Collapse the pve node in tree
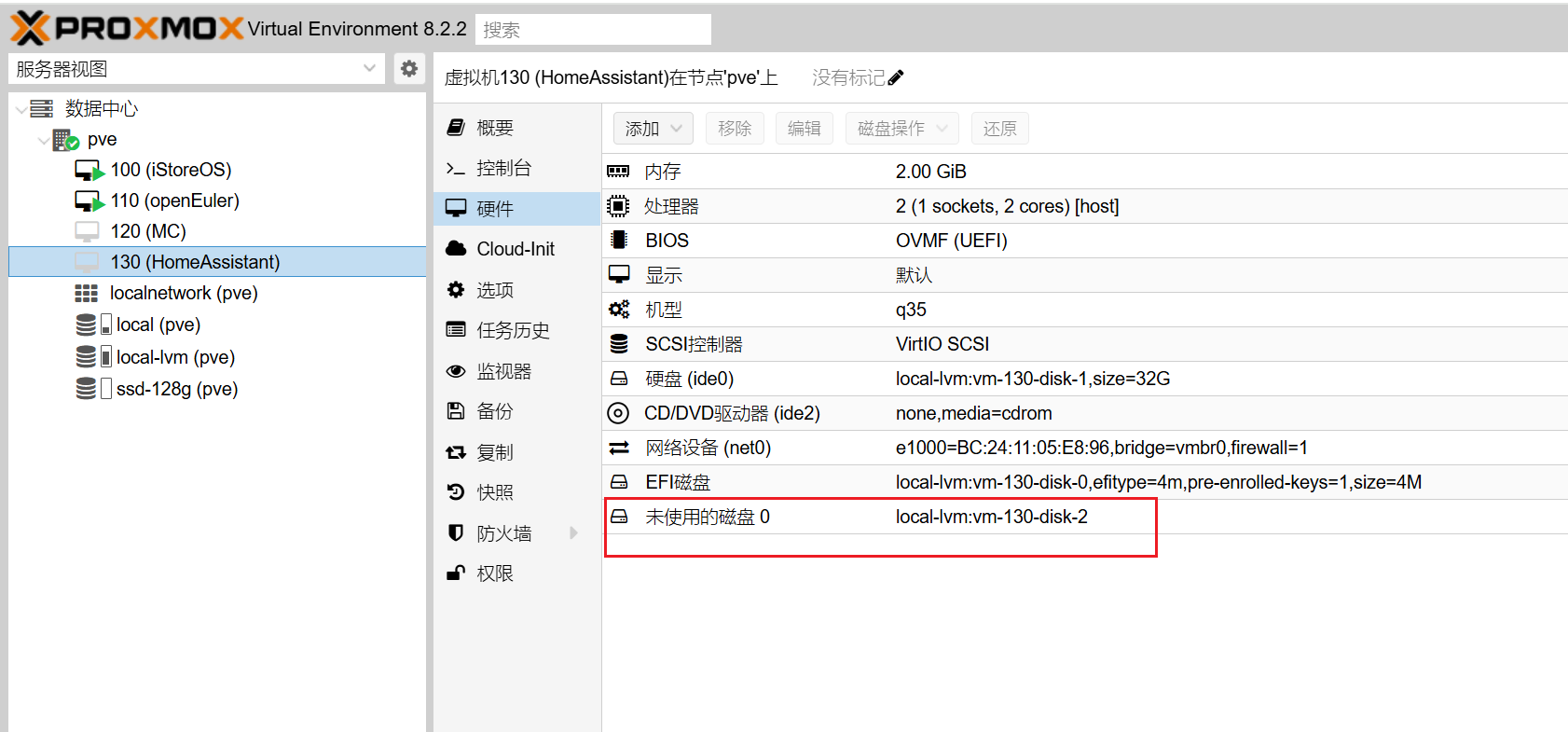The height and width of the screenshot is (732, 1568). (43, 141)
